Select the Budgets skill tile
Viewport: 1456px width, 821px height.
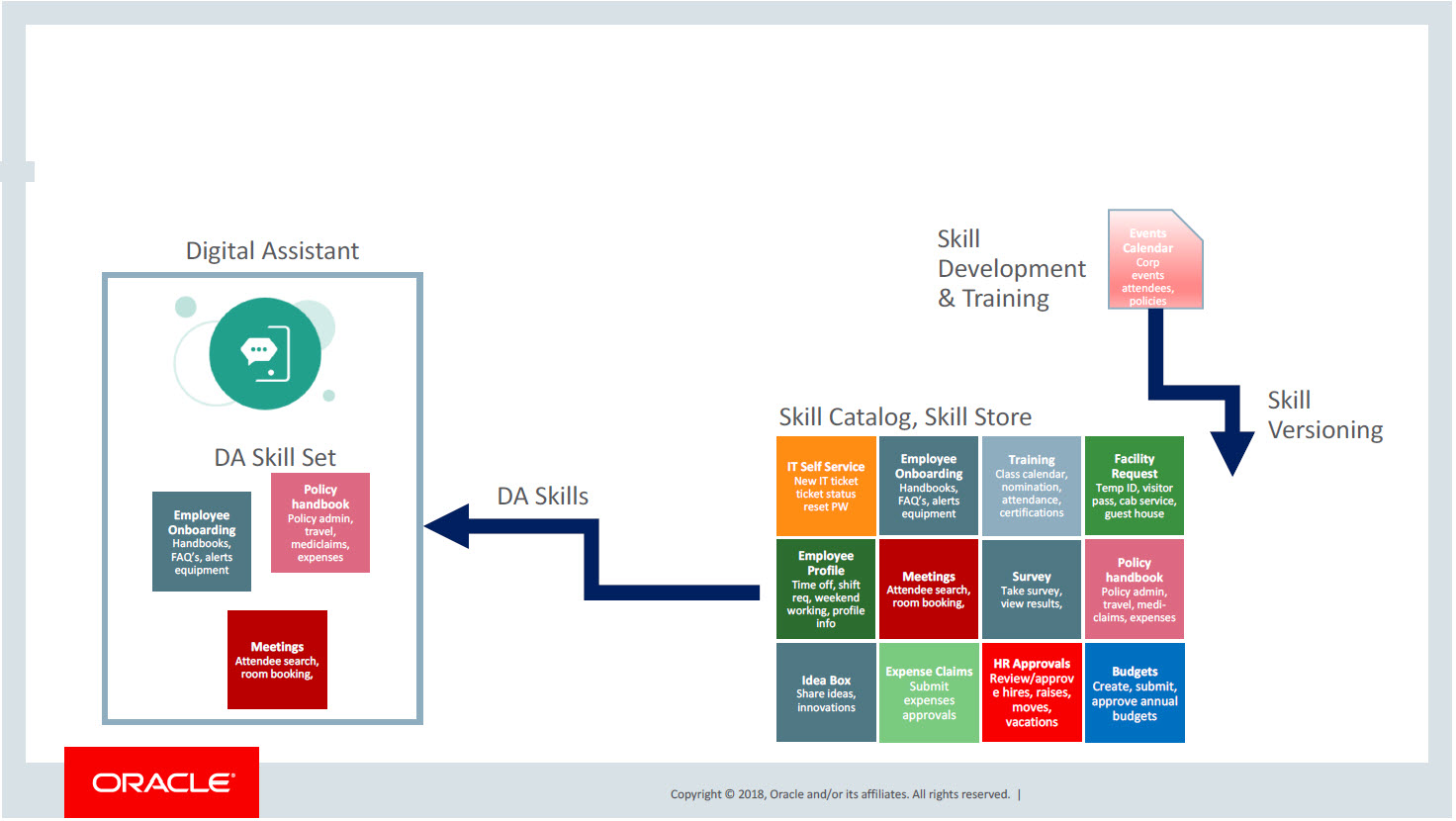pos(1135,692)
